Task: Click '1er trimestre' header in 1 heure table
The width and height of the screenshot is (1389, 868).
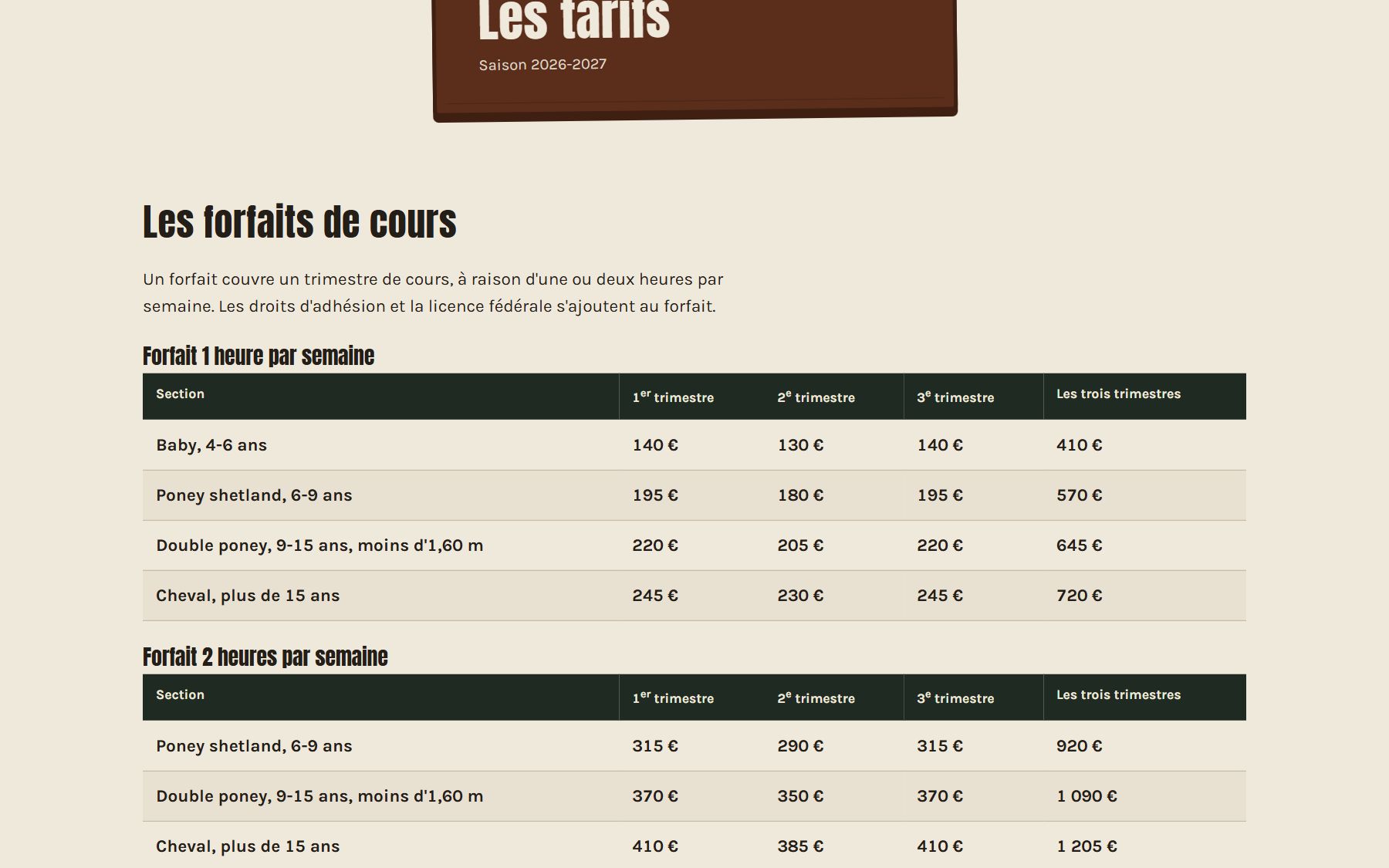Action: coord(673,397)
